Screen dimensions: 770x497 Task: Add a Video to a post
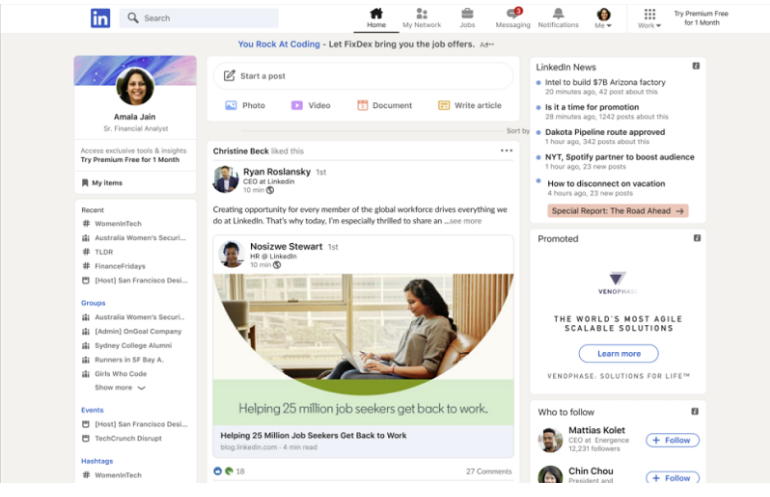click(x=311, y=106)
